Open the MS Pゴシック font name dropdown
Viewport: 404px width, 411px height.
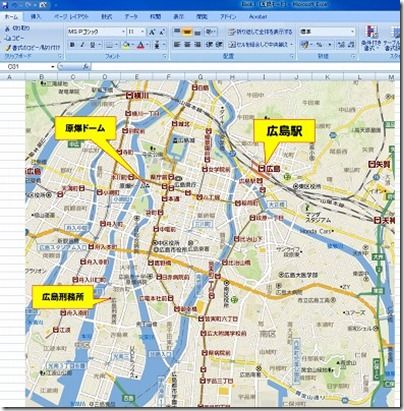click(123, 32)
